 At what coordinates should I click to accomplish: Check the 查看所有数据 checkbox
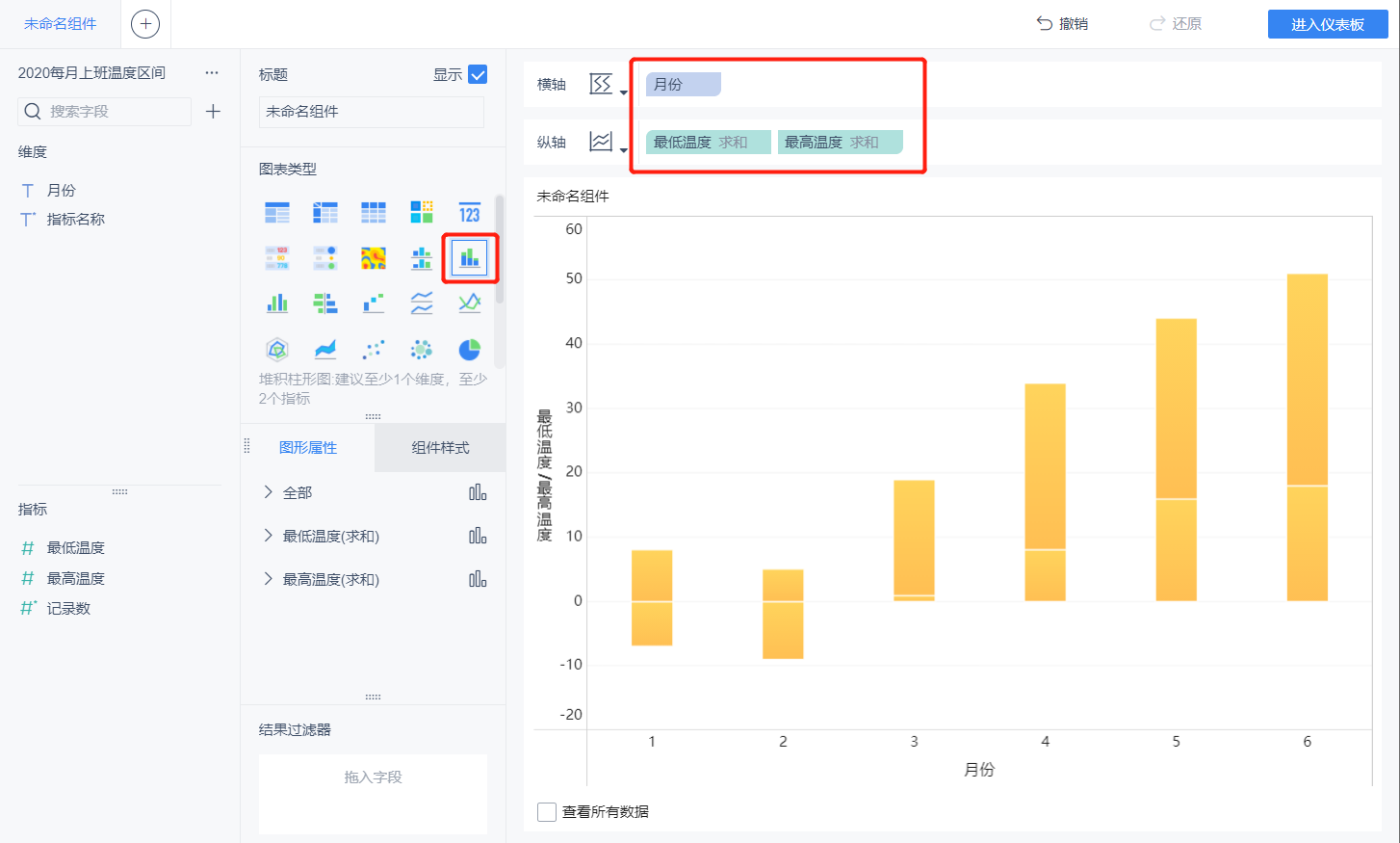pos(547,812)
